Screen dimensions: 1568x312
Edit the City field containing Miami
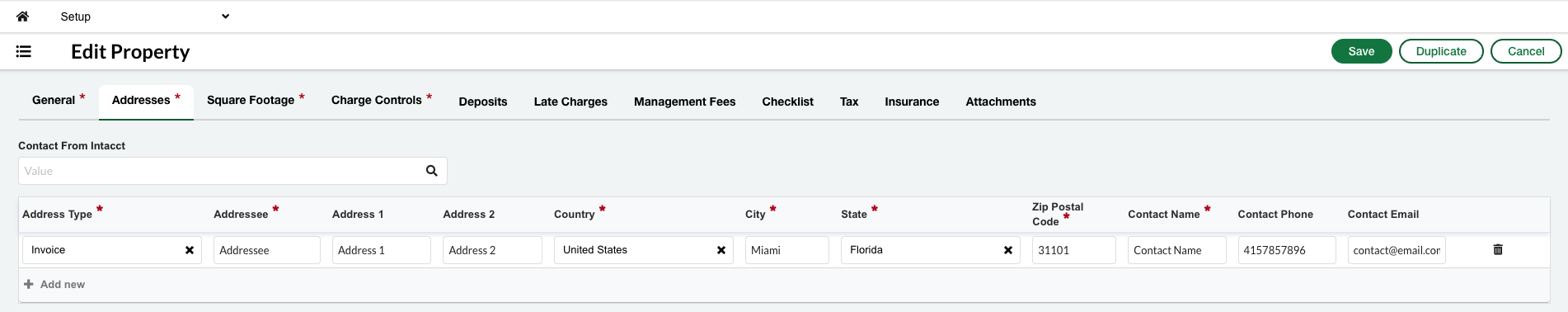[787, 250]
